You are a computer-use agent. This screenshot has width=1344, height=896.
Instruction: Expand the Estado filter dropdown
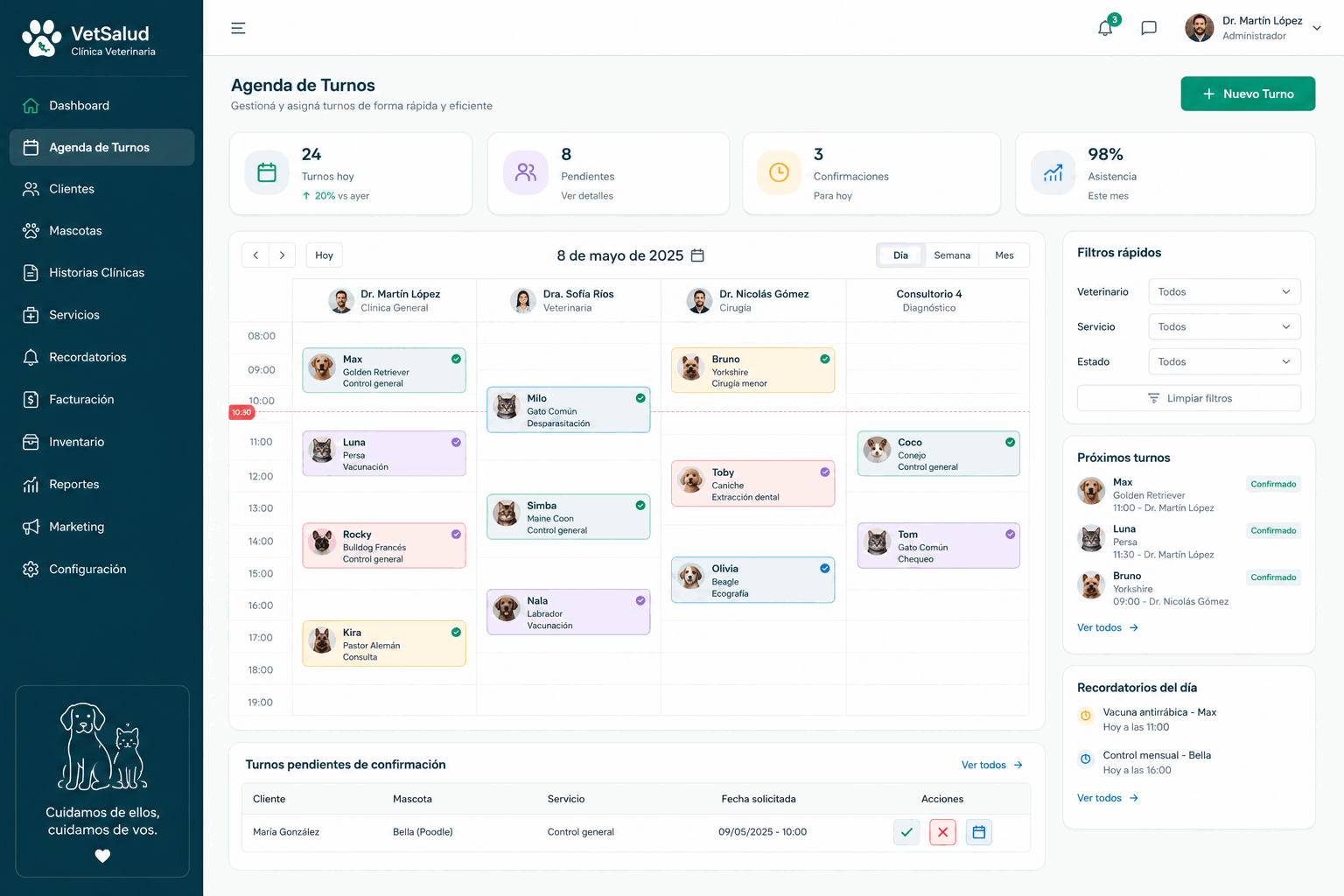point(1224,361)
